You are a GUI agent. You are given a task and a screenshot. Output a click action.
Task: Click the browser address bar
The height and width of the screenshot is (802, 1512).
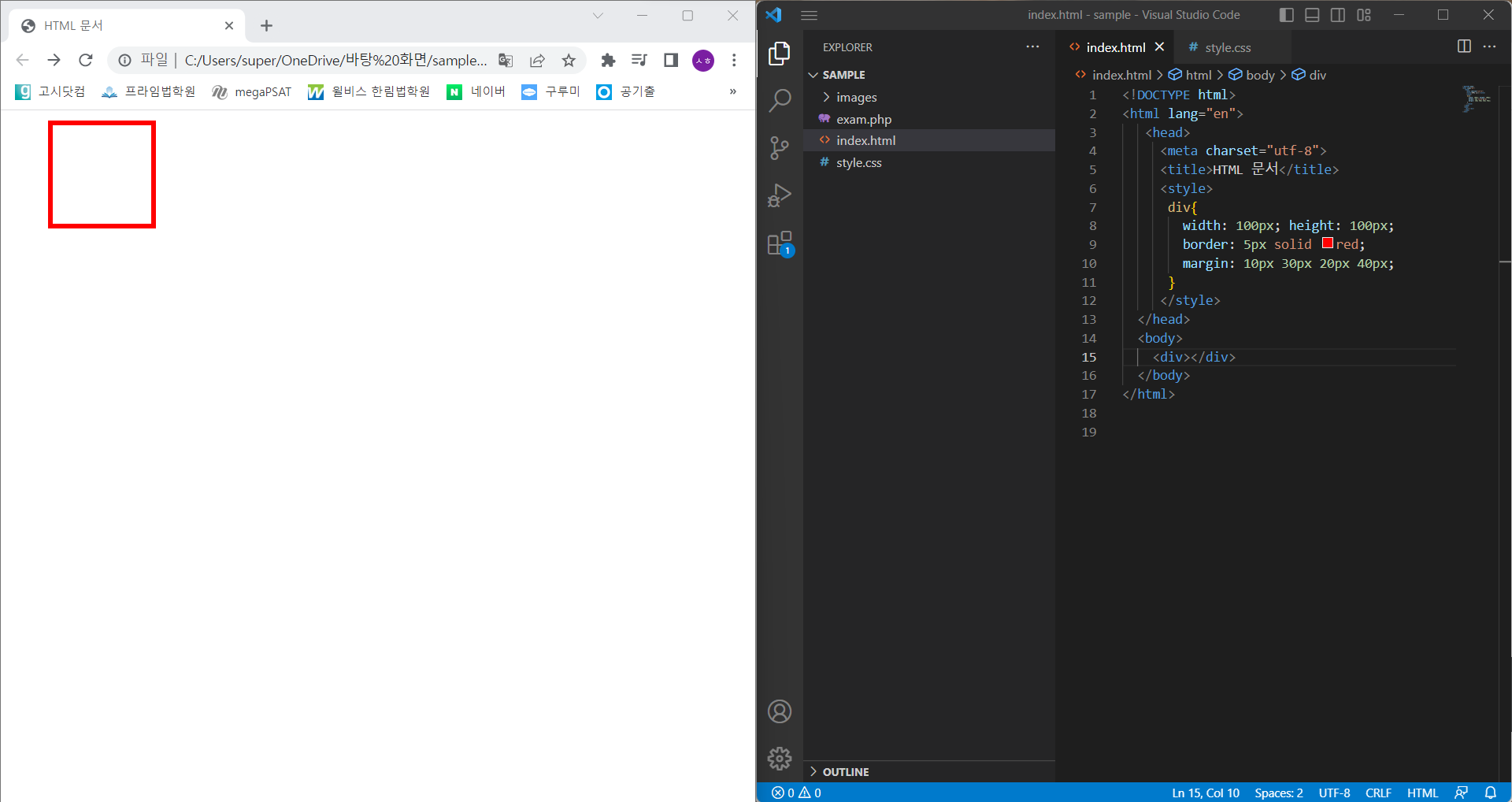tap(331, 60)
